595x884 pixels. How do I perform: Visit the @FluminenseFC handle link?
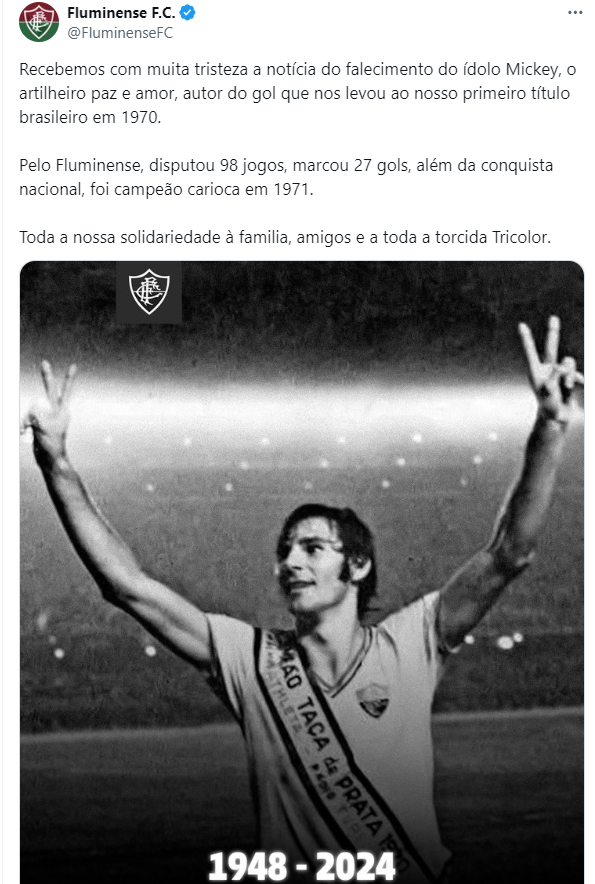pyautogui.click(x=120, y=33)
